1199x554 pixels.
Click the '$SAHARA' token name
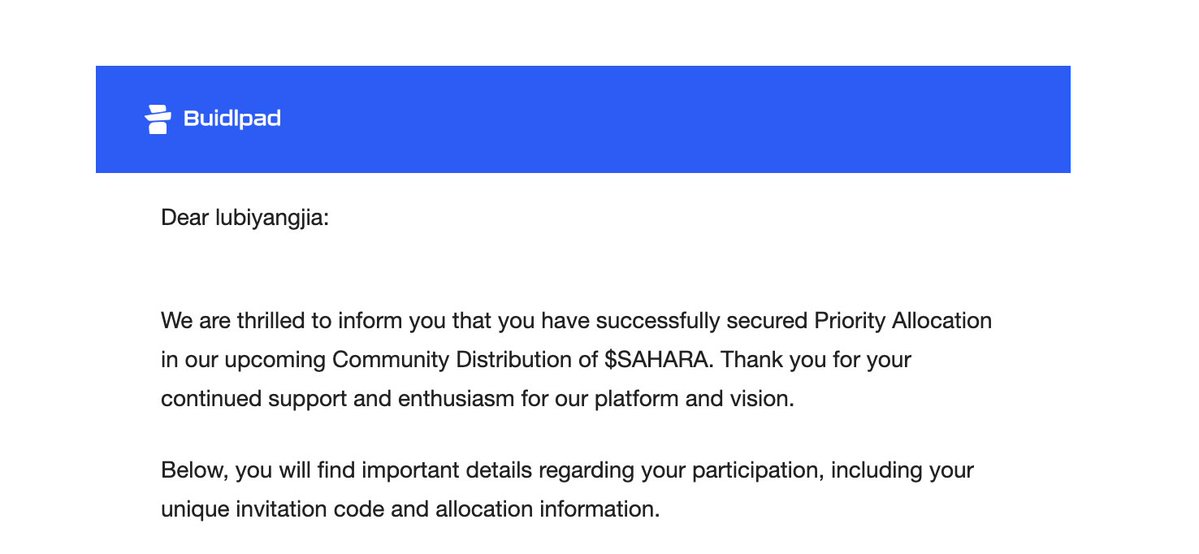click(656, 360)
